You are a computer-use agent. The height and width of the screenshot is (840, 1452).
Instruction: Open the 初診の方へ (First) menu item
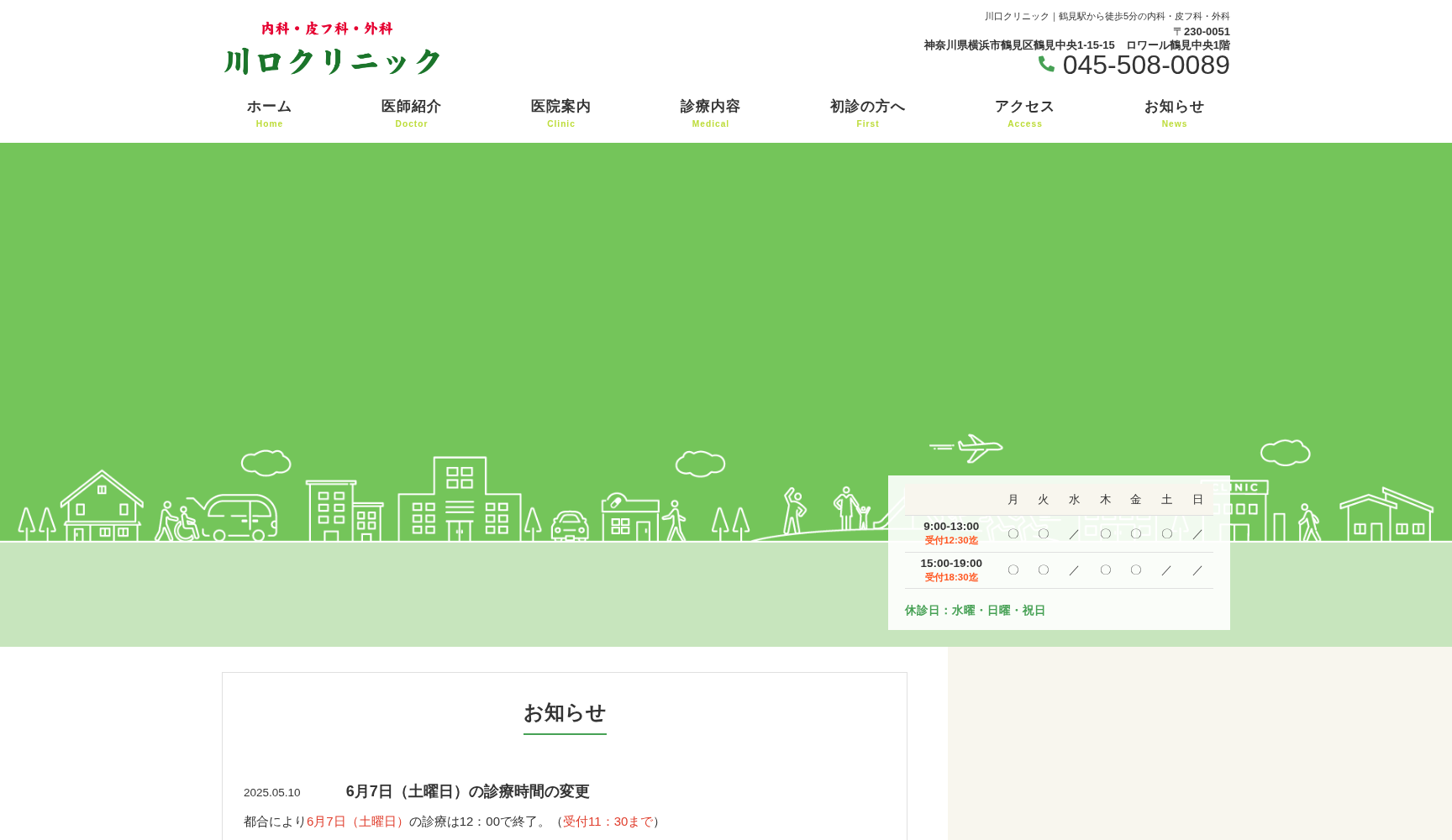pos(867,113)
